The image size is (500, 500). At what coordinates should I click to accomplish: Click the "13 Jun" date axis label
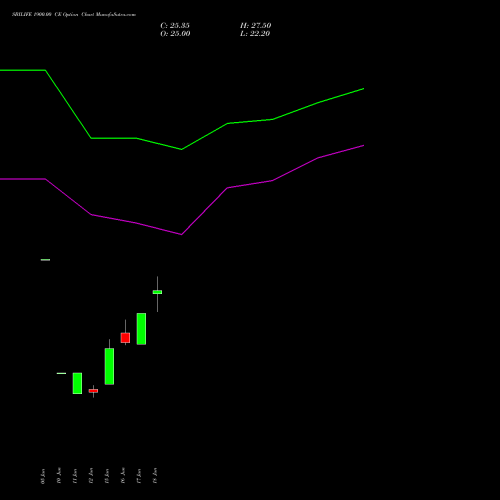tap(107, 476)
